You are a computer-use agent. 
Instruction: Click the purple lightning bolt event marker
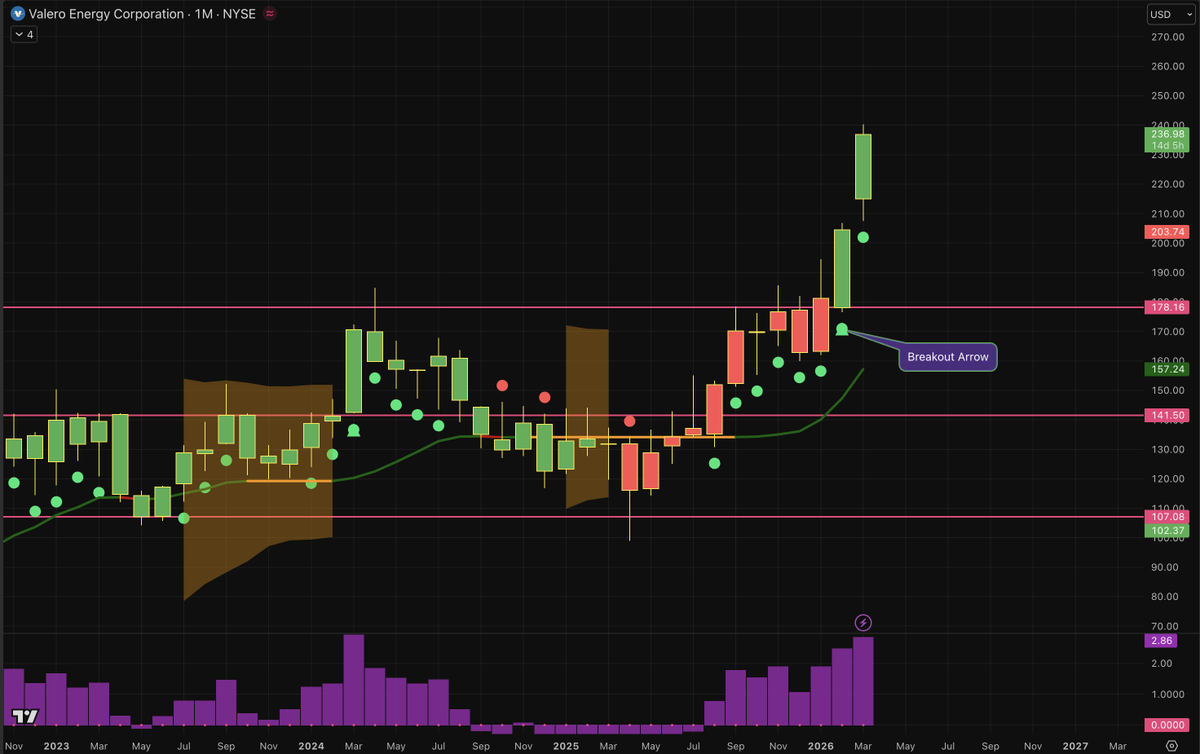[x=864, y=623]
